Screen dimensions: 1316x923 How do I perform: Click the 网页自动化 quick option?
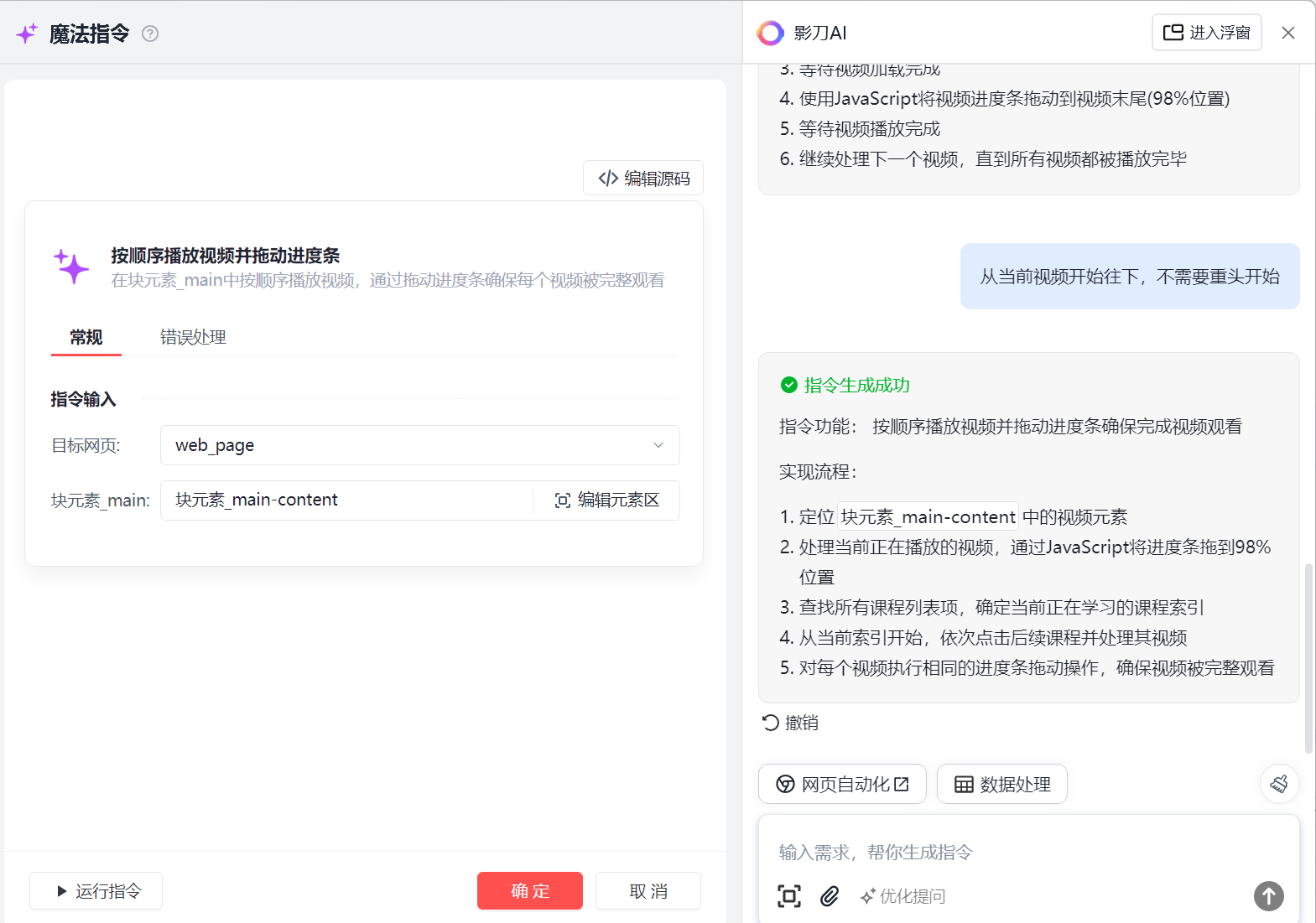(842, 784)
